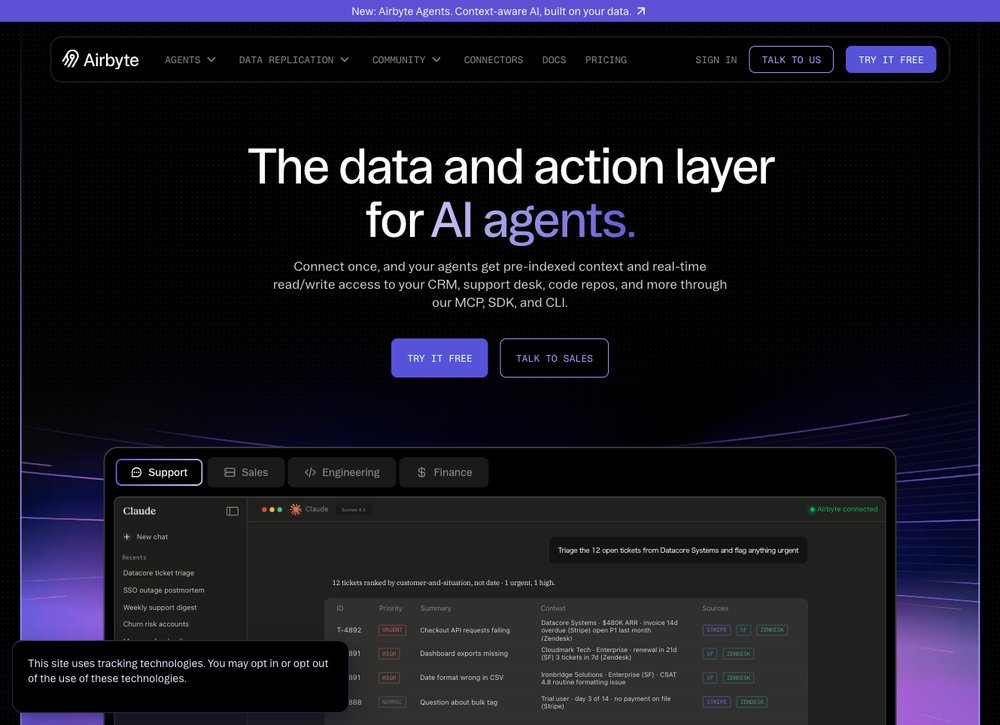
Task: Open Datacore ticket triage recent chat
Action: click(x=158, y=573)
